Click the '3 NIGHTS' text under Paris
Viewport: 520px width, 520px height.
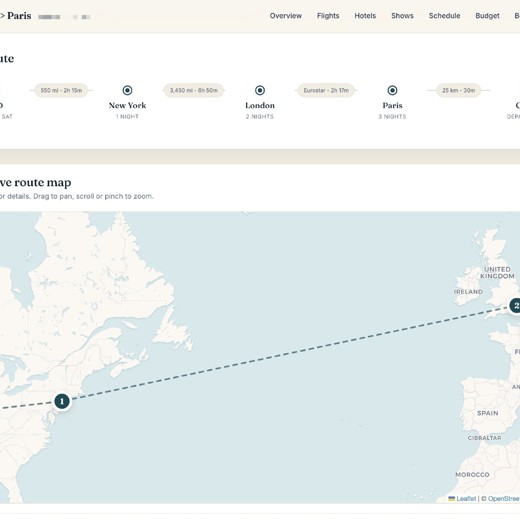click(392, 117)
